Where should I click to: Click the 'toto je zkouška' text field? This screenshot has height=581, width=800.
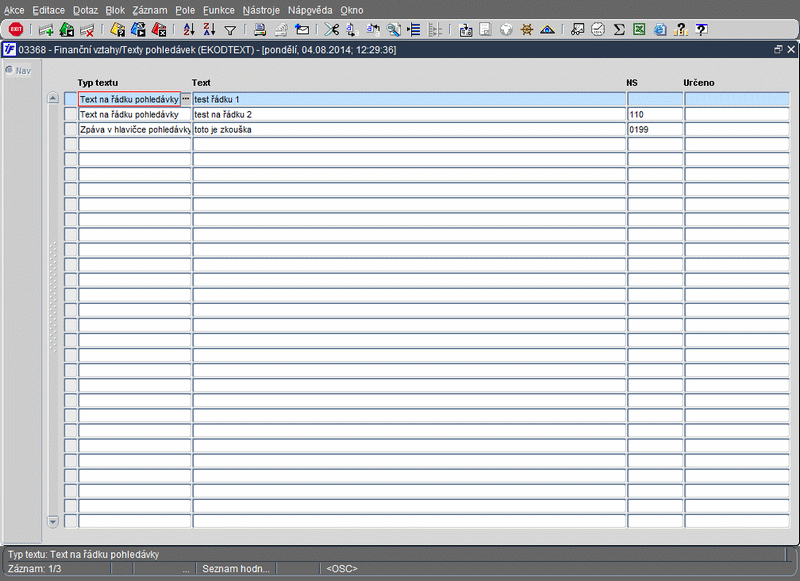409,129
